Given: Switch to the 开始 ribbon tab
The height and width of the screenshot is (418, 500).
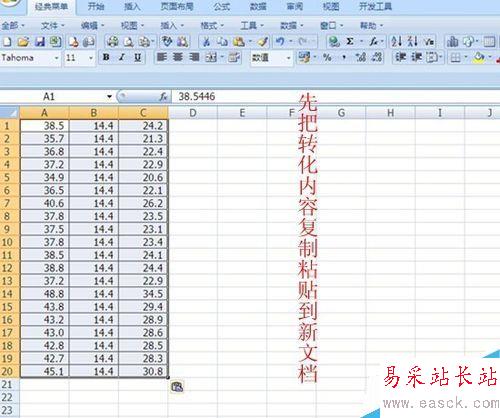Looking at the screenshot, I should (96, 6).
